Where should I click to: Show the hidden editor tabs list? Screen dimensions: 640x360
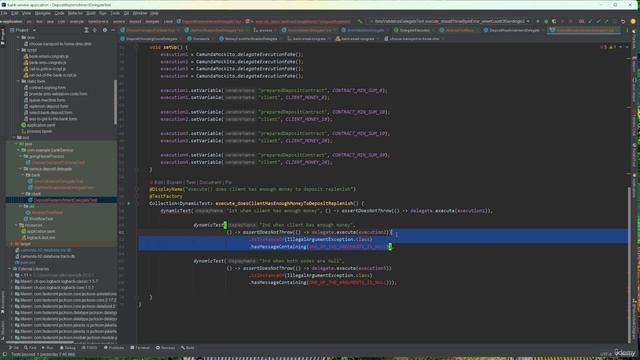coord(628,30)
